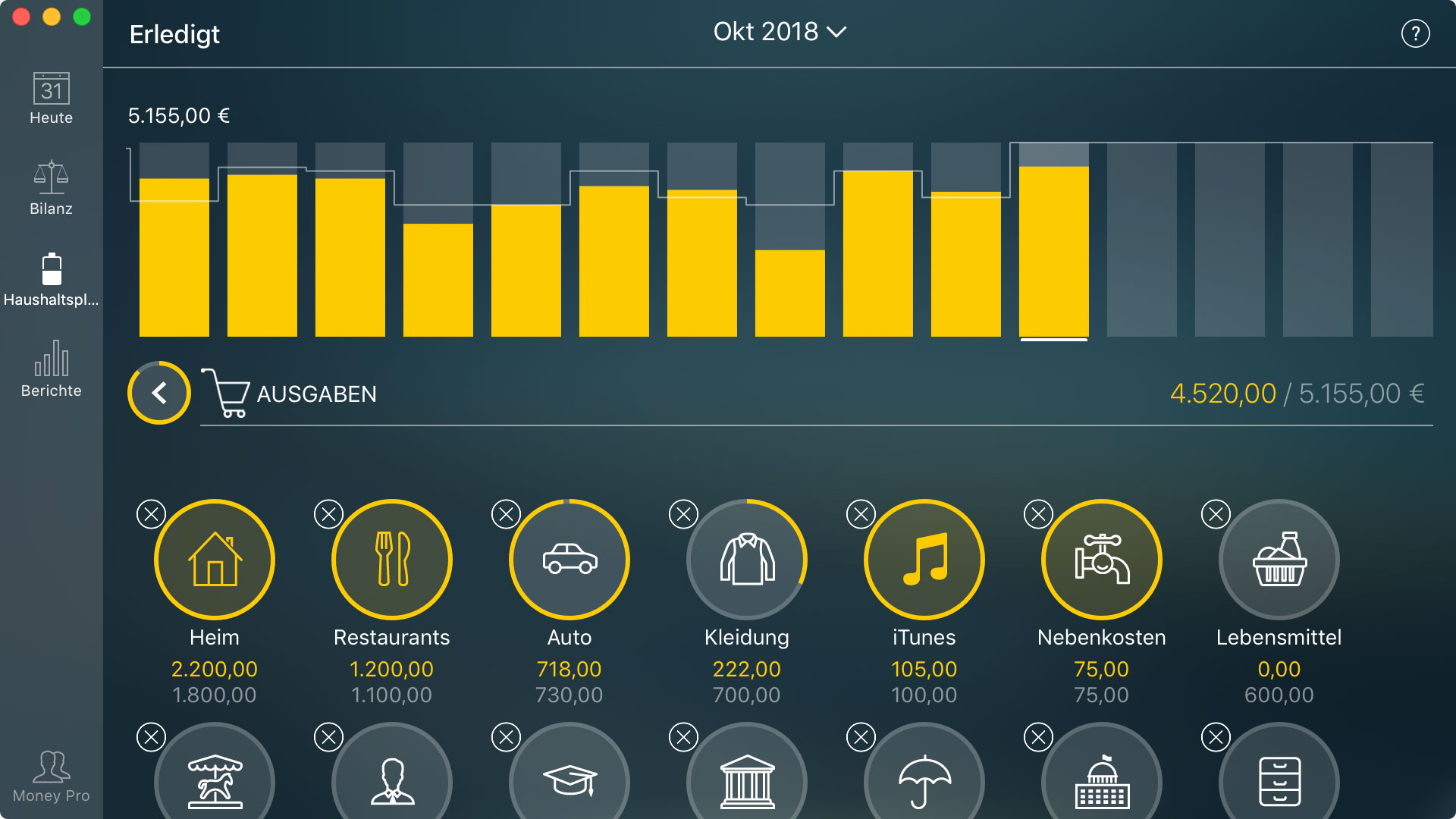Select the Lebensmittel (groceries) basket icon
Screen dimensions: 1456x819
click(x=1280, y=568)
